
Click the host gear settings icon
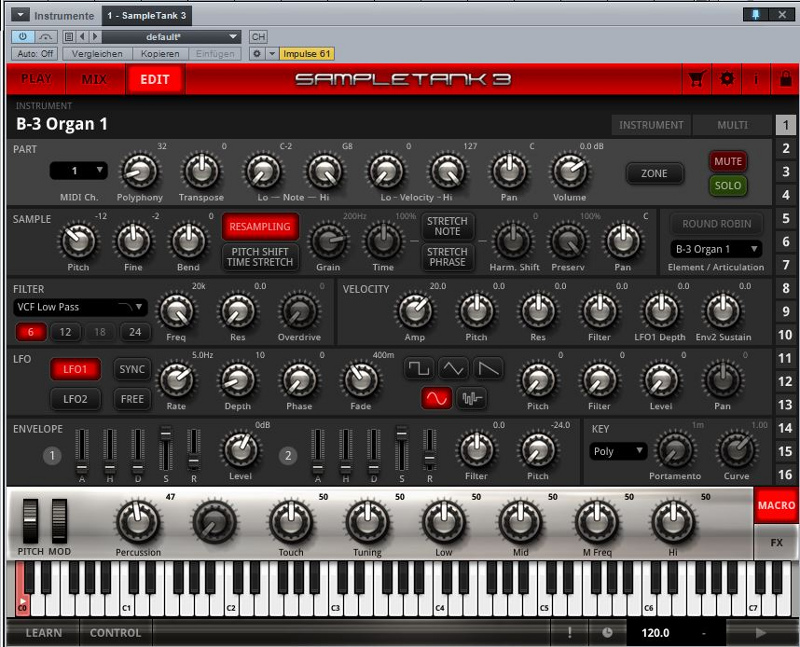(x=257, y=54)
